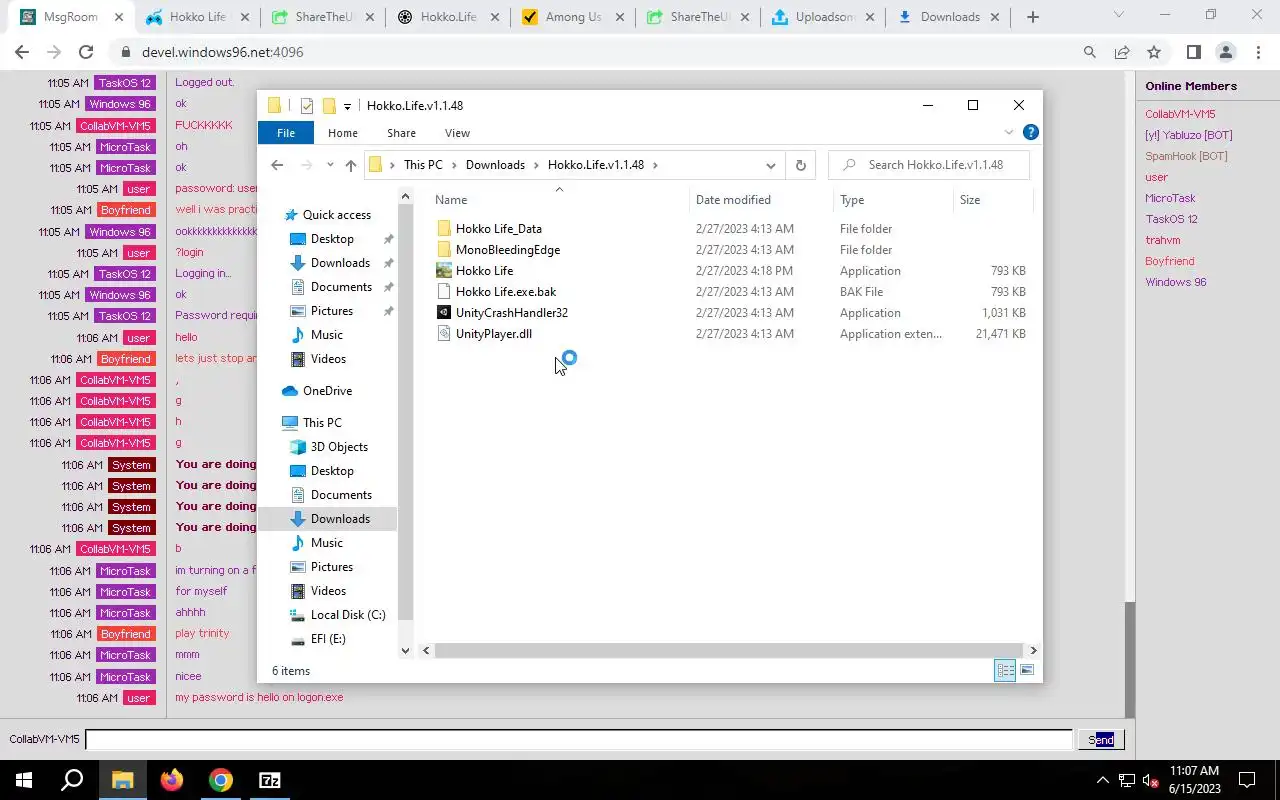This screenshot has height=800, width=1280.
Task: Switch to the Share ribbon tab
Action: pyautogui.click(x=401, y=133)
